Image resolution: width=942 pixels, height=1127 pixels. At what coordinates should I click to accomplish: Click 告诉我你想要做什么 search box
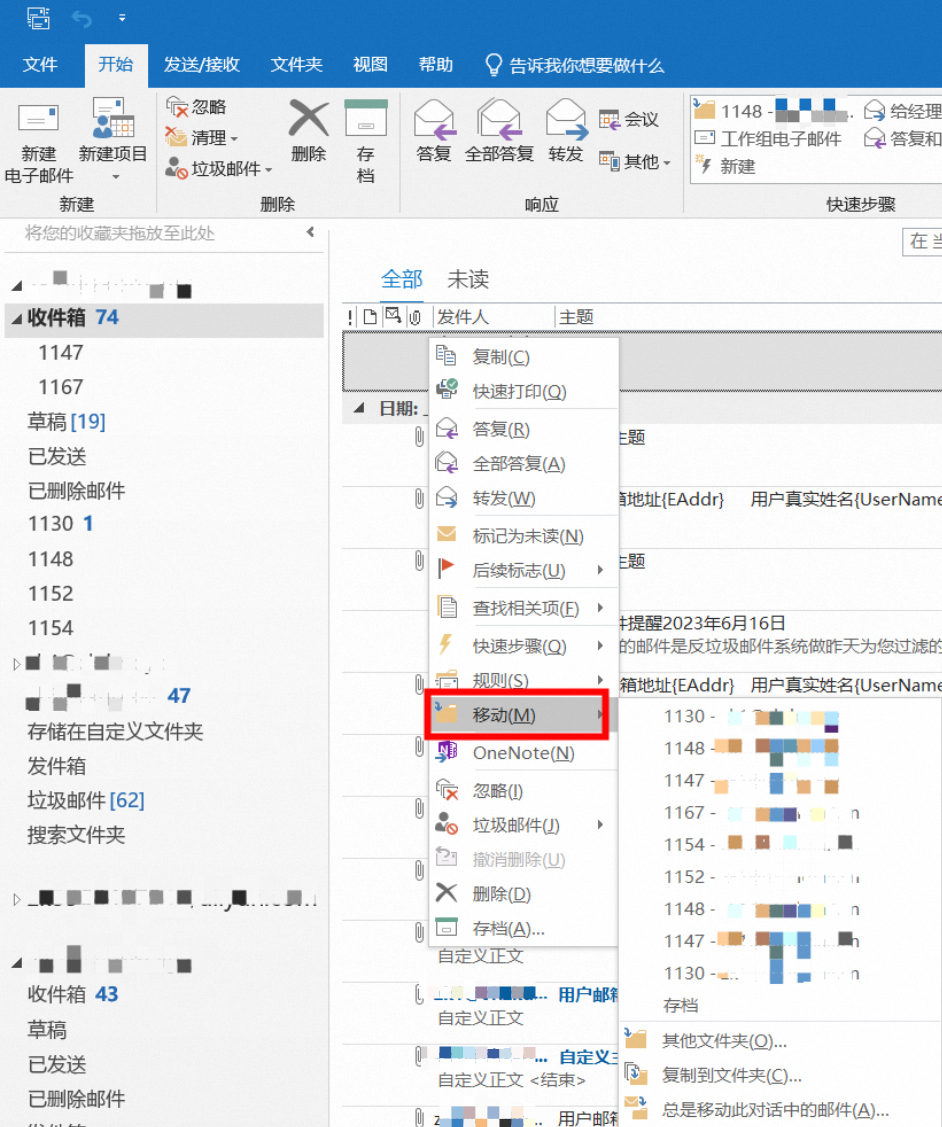point(586,66)
